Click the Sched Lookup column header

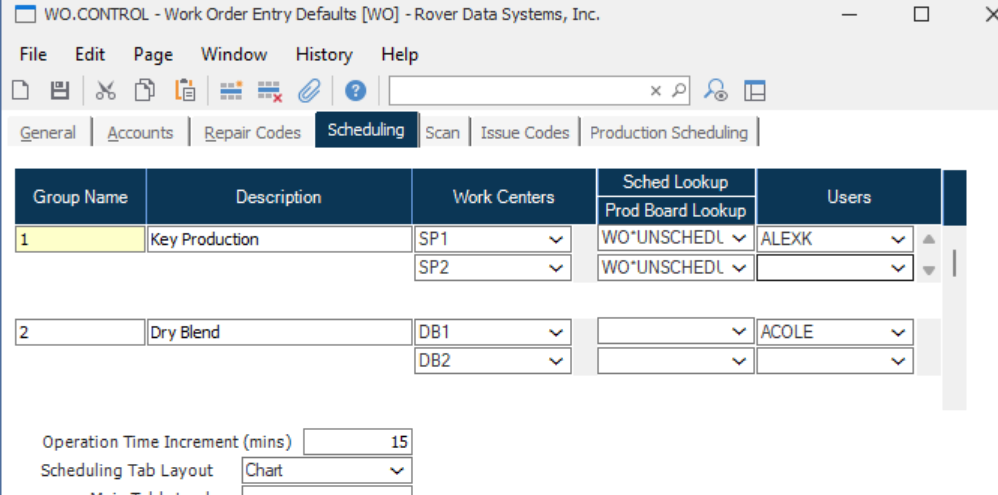click(x=675, y=182)
